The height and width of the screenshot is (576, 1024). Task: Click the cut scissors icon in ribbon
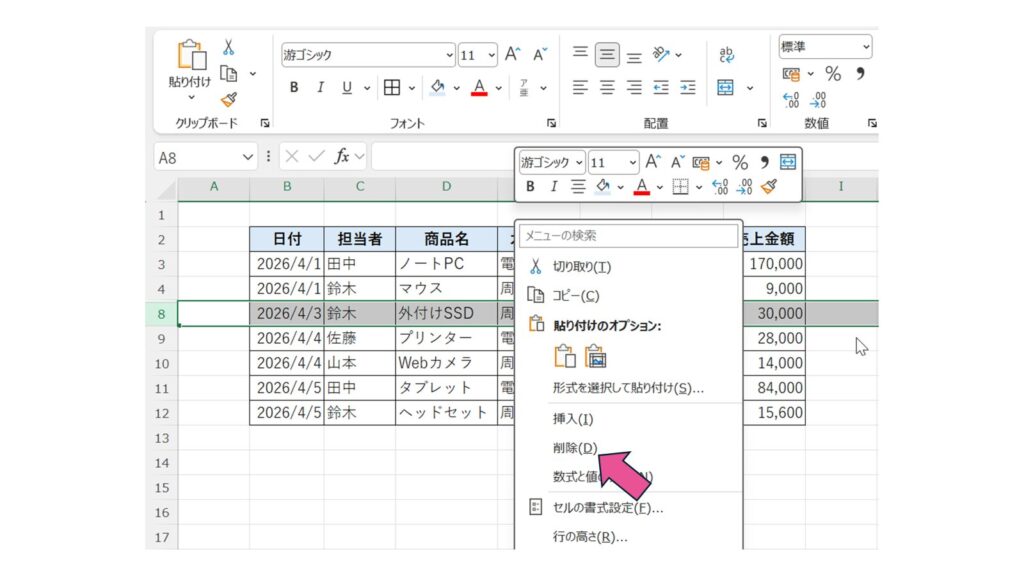coord(229,48)
